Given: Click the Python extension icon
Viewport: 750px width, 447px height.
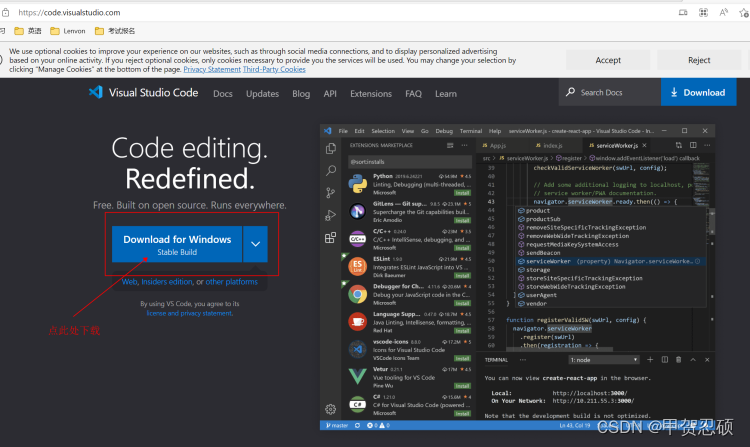Looking at the screenshot, I should coord(357,184).
